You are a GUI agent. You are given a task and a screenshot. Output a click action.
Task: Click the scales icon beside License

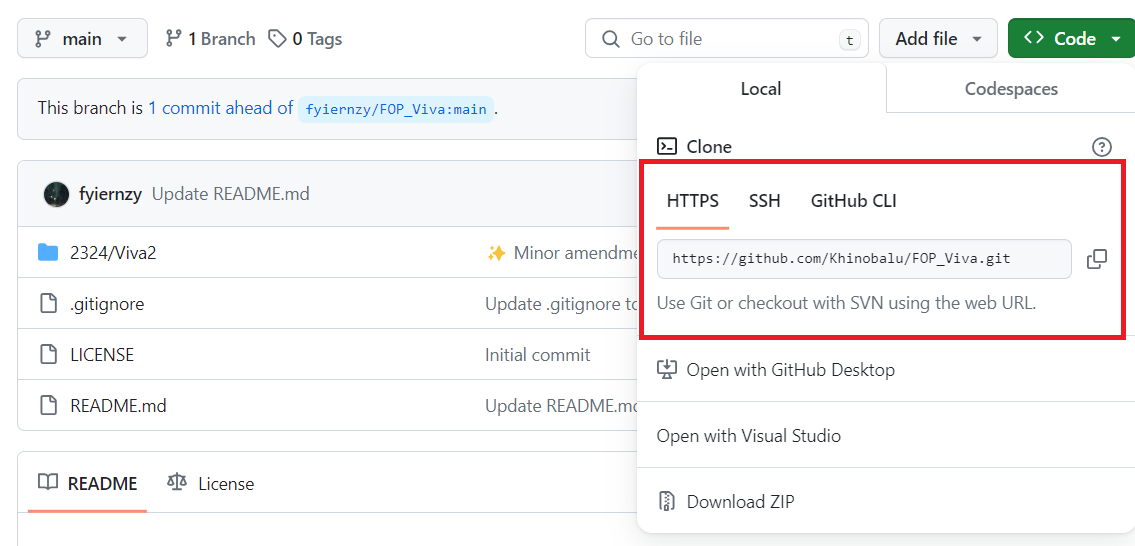pyautogui.click(x=177, y=483)
